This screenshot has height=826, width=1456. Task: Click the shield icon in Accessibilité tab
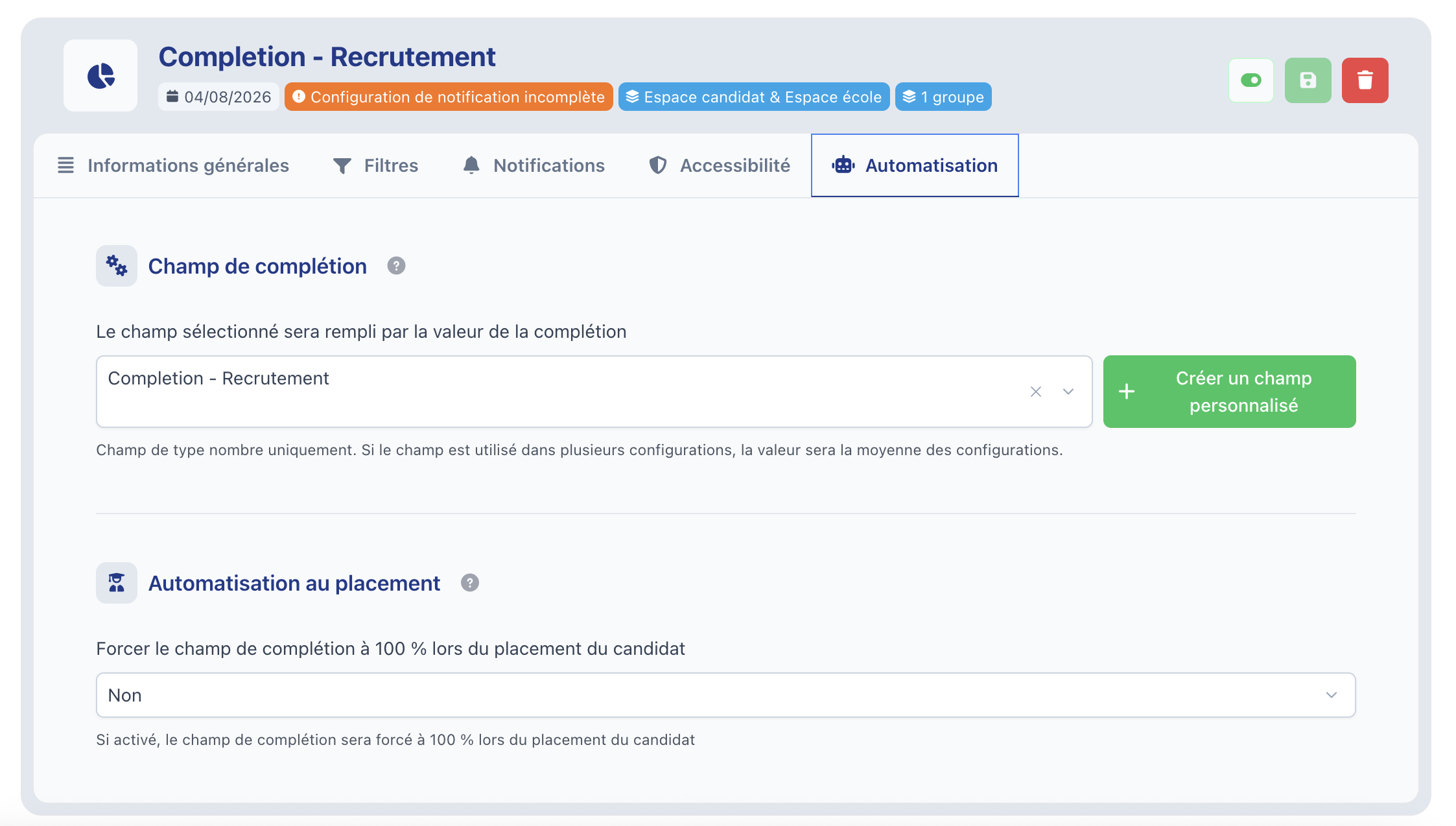click(658, 165)
